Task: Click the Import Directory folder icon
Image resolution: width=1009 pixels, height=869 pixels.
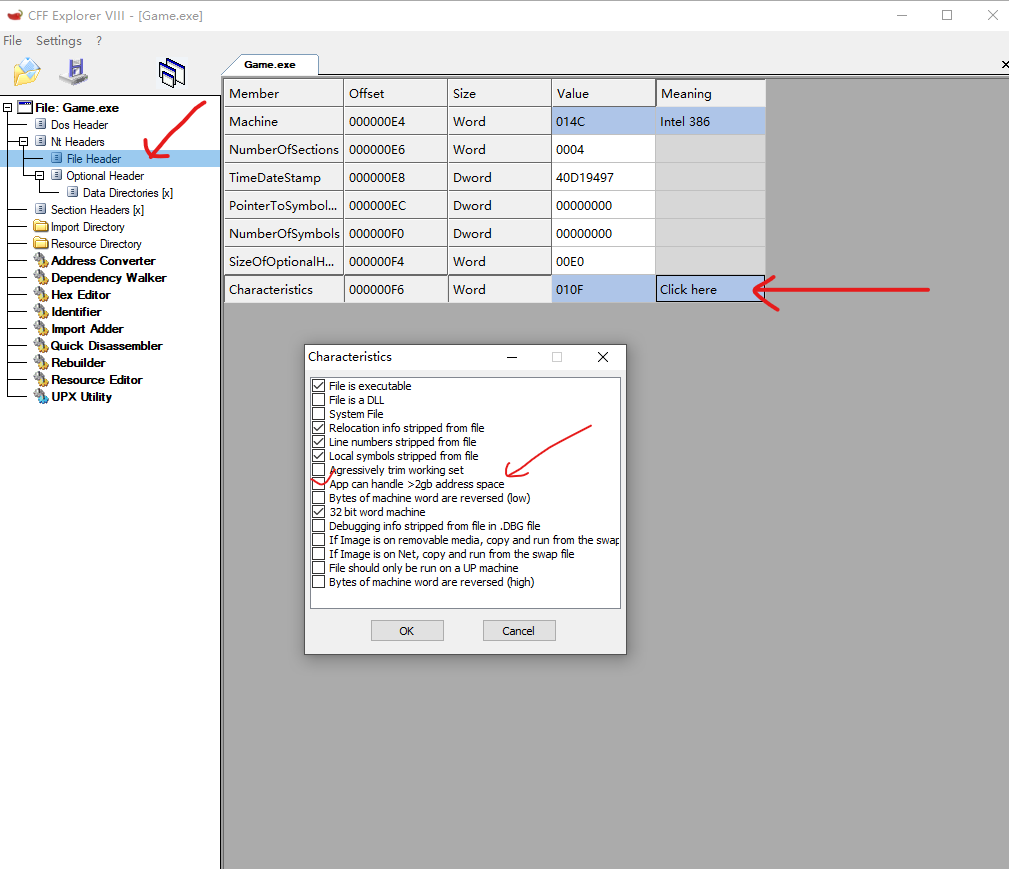Action: pyautogui.click(x=41, y=227)
